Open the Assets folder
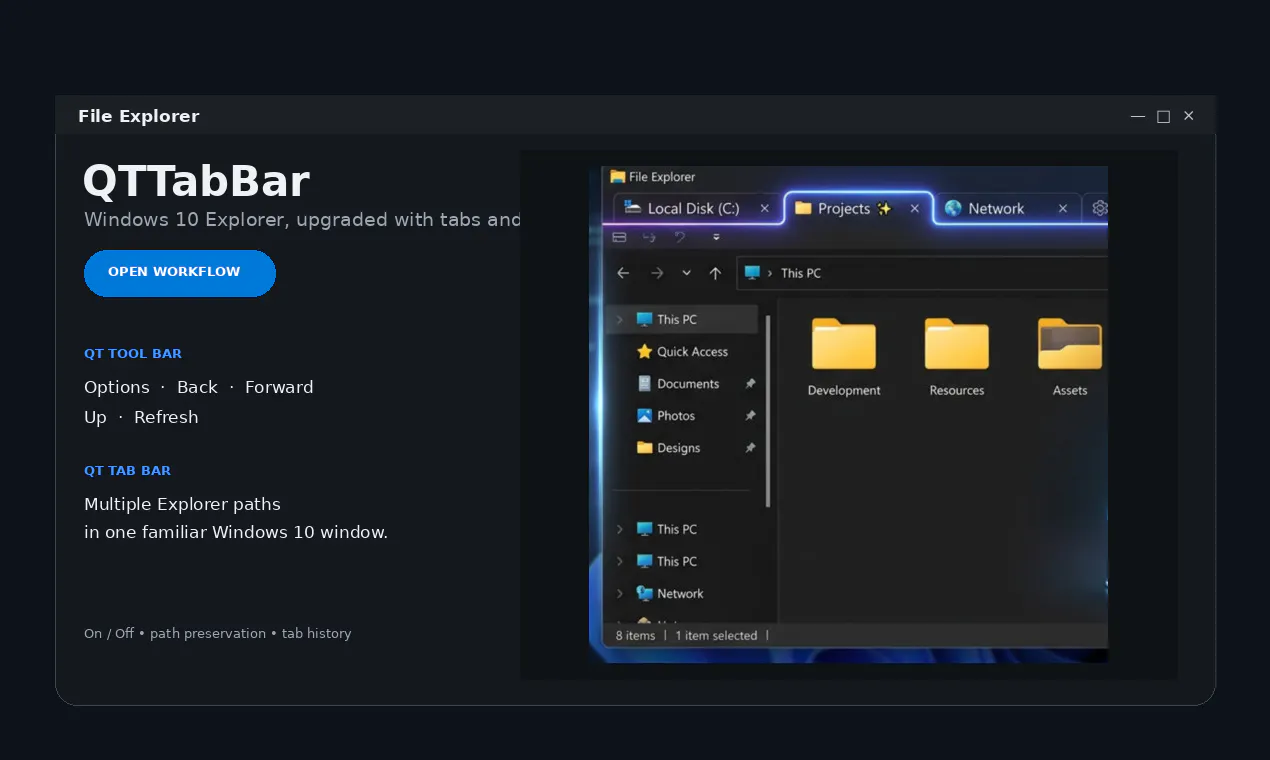Screen dimensions: 1270x760 click(x=1070, y=357)
